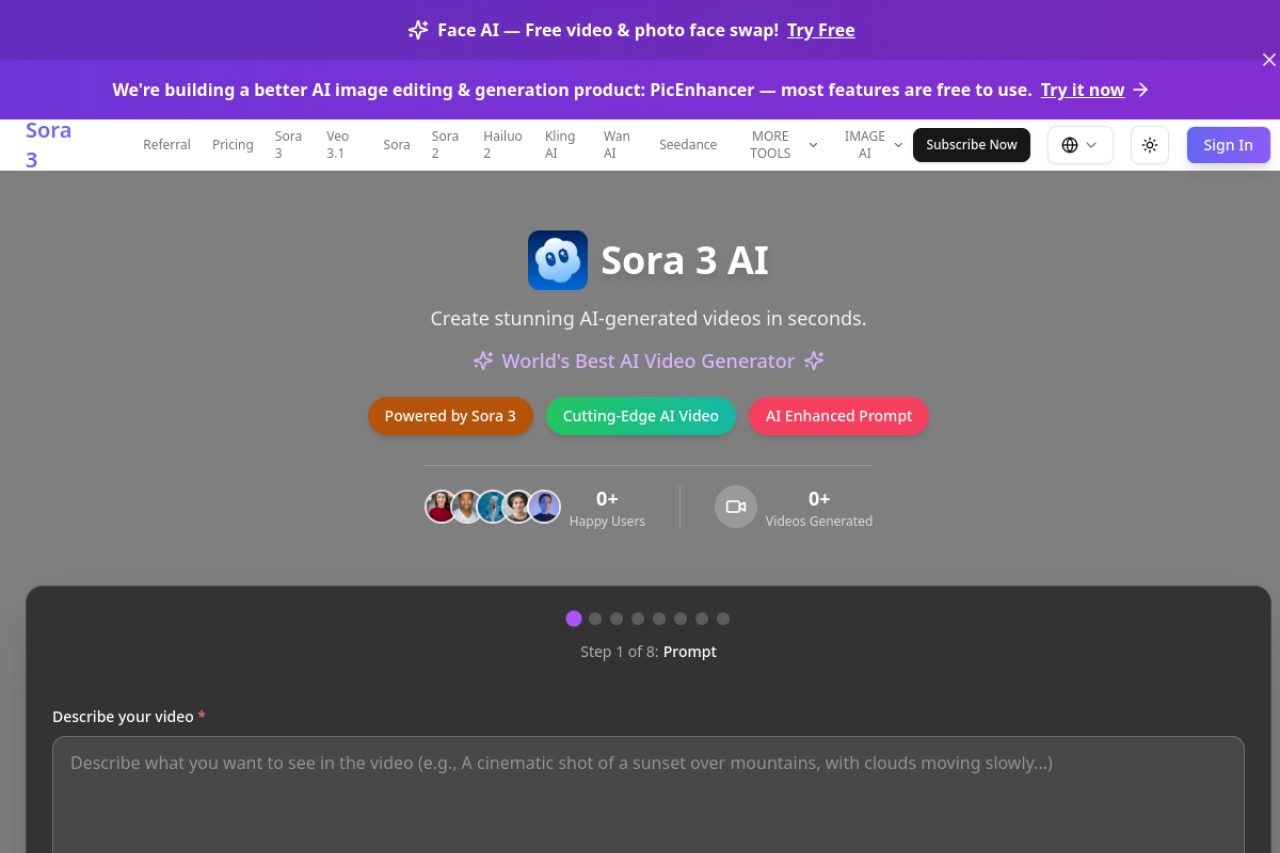This screenshot has width=1280, height=853.
Task: Expand the IMAGE AI menu
Action: click(873, 145)
